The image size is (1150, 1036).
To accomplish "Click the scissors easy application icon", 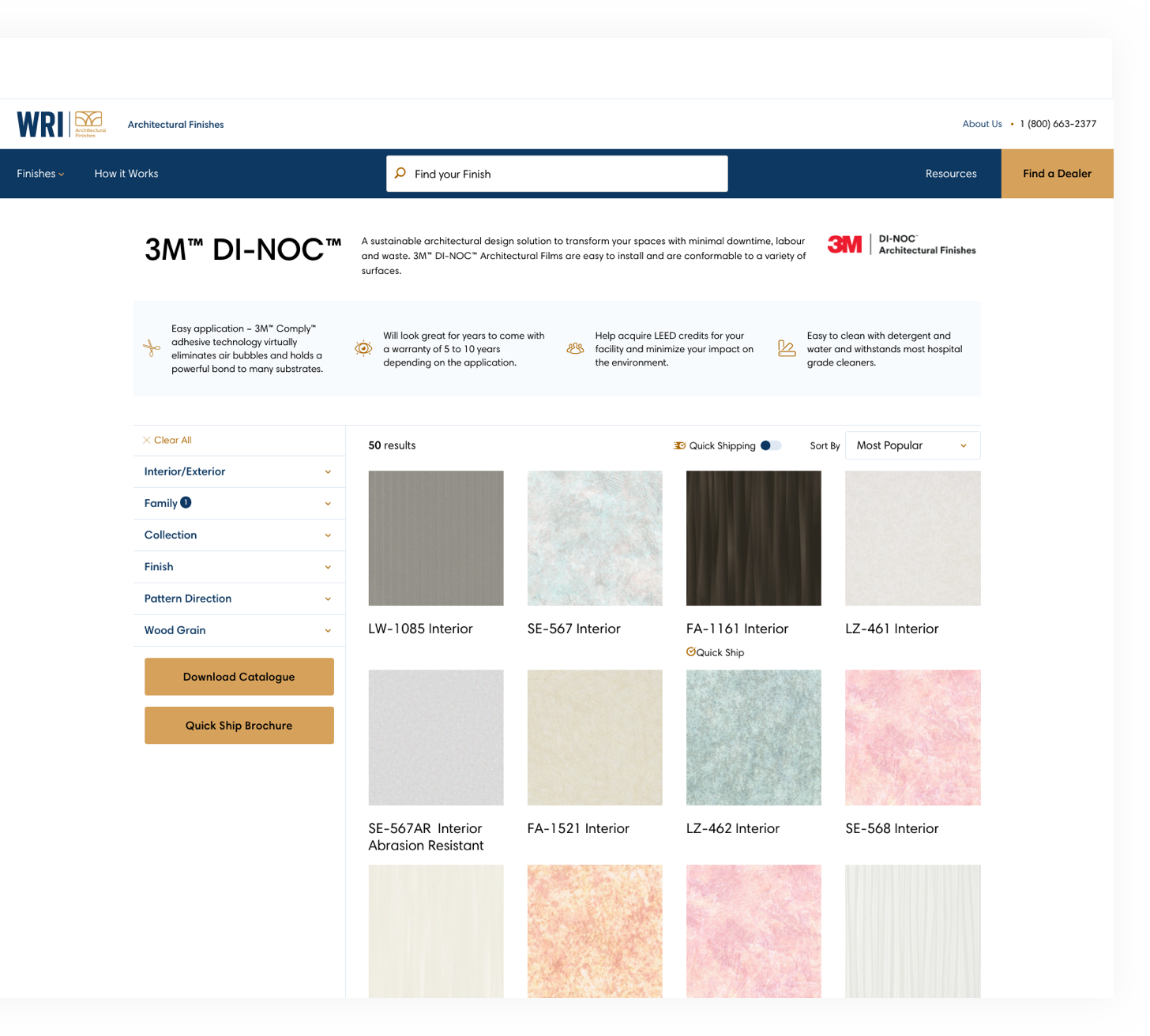I will 152,348.
